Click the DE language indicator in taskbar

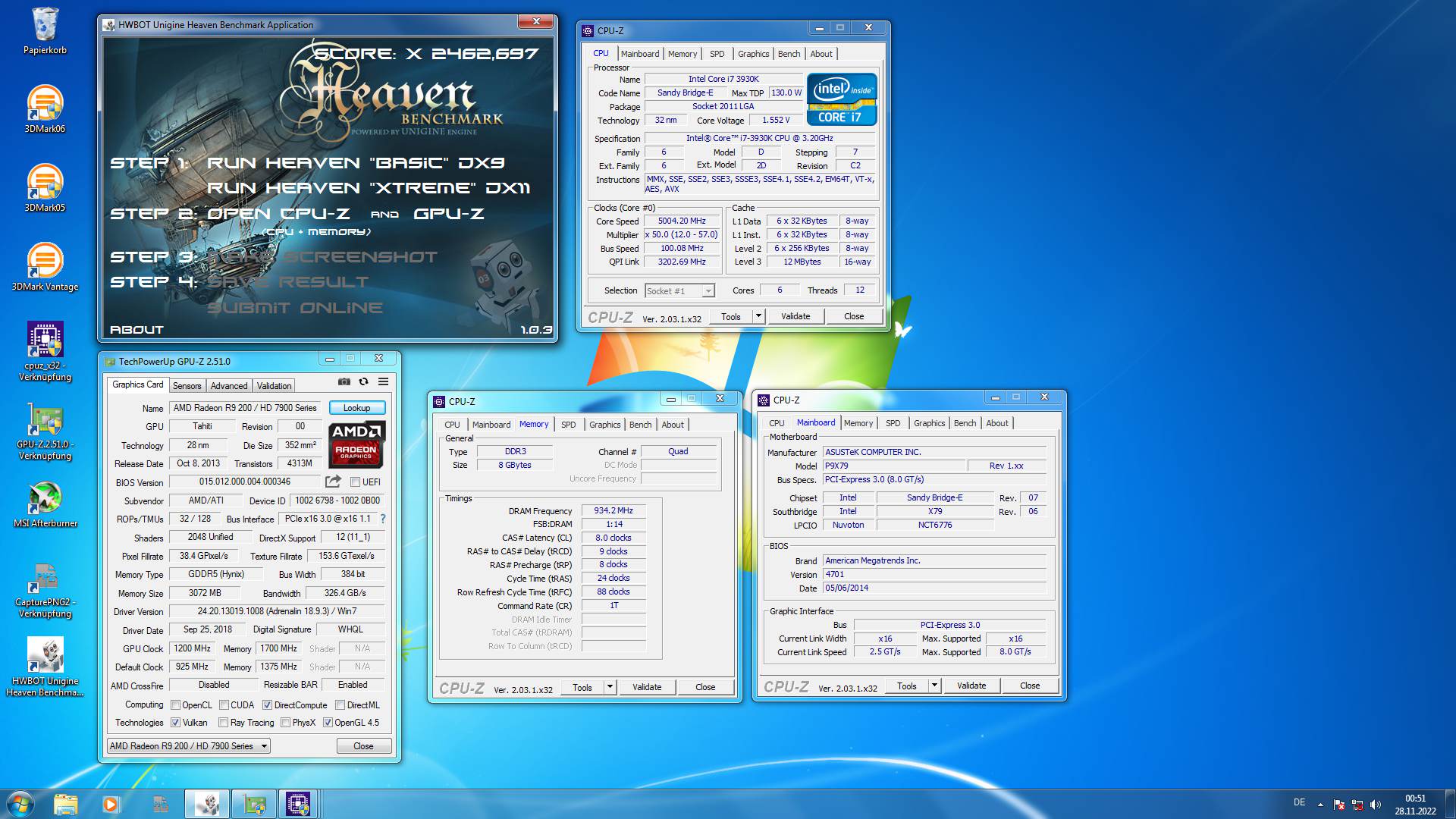point(1299,802)
